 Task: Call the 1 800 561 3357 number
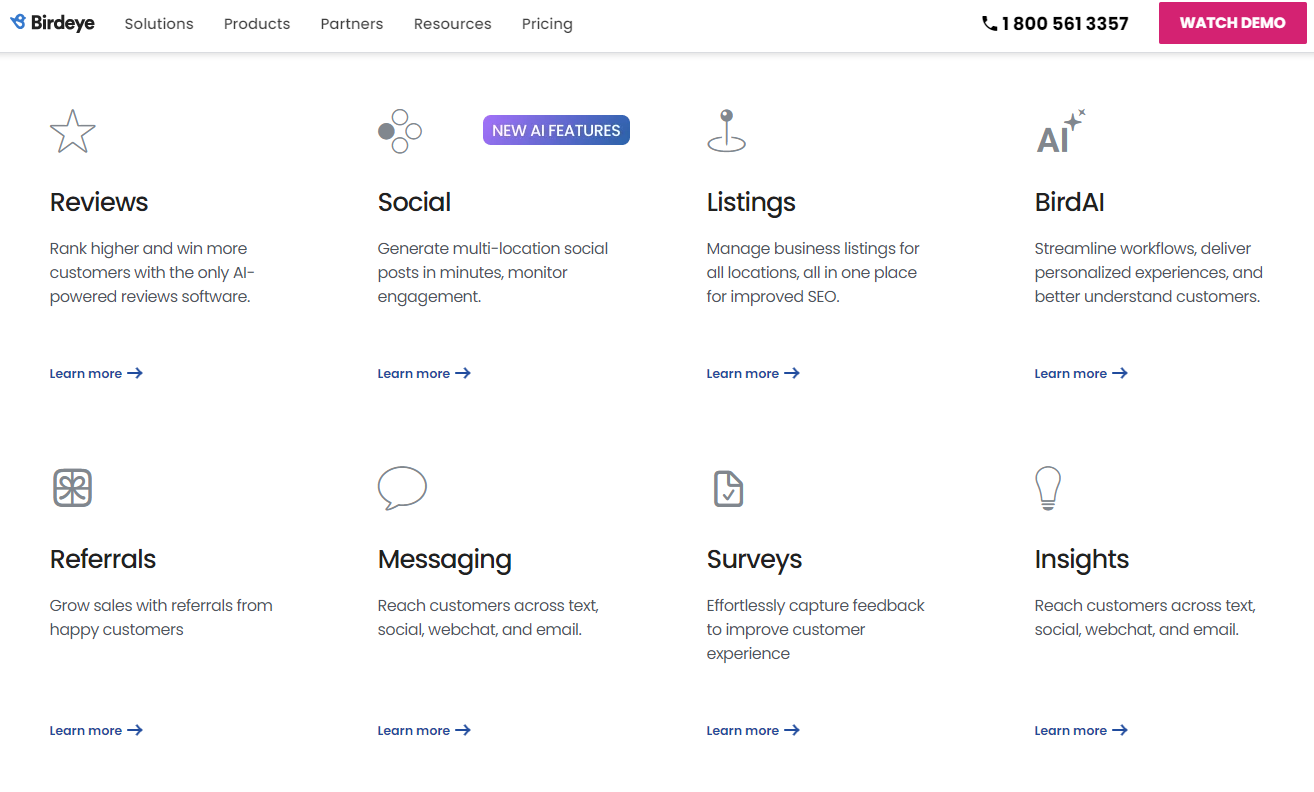[x=1055, y=24]
